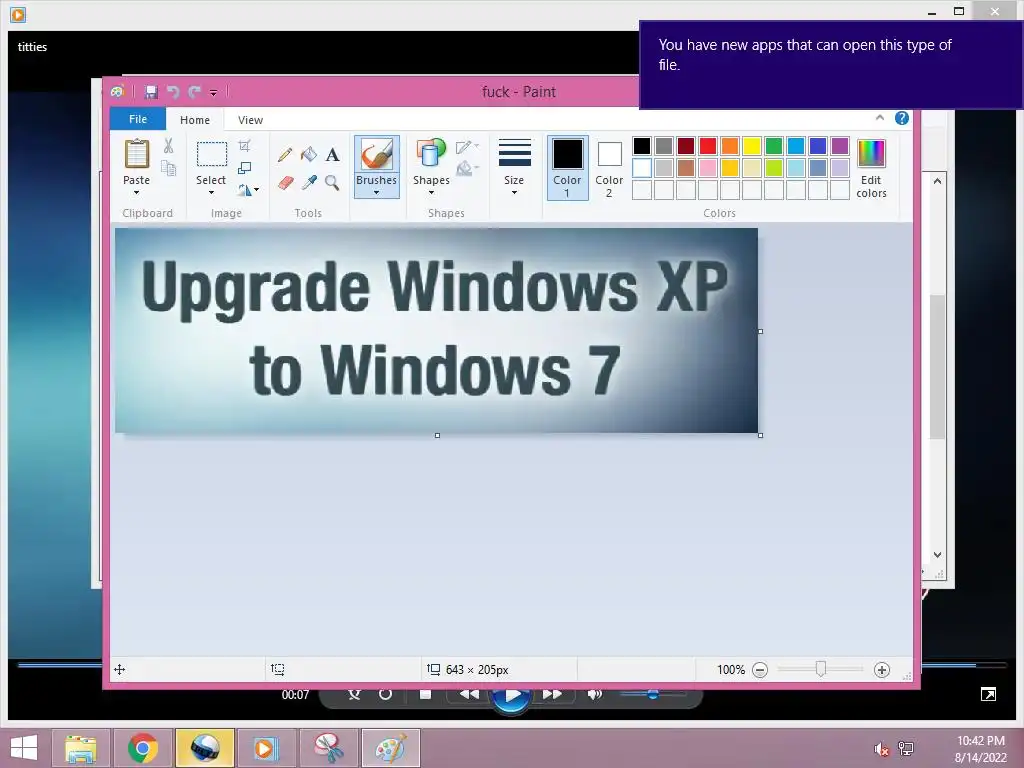Click the Crop icon in Image group

pos(244,146)
